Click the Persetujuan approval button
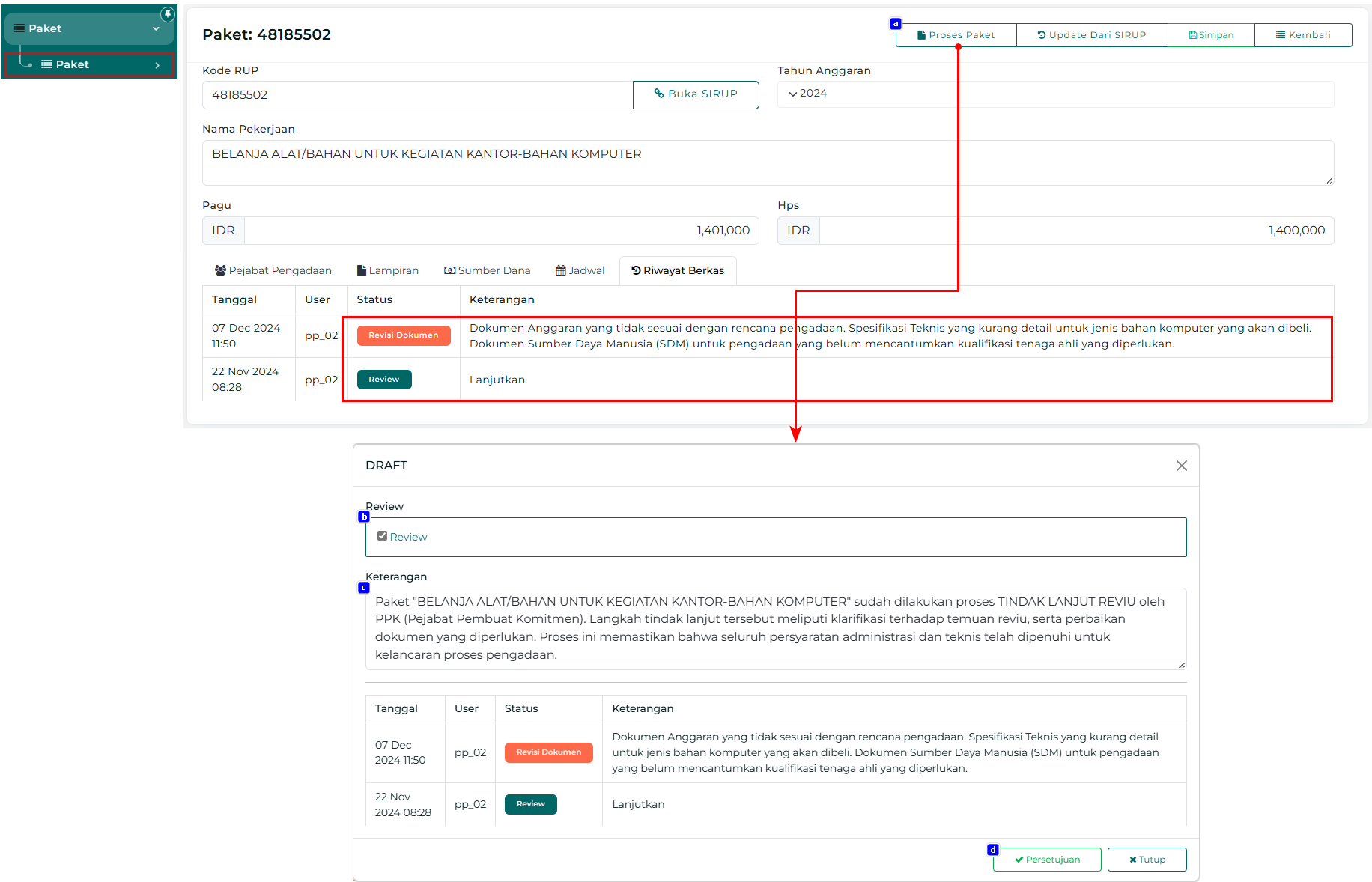The width and height of the screenshot is (1372, 882). point(1047,860)
